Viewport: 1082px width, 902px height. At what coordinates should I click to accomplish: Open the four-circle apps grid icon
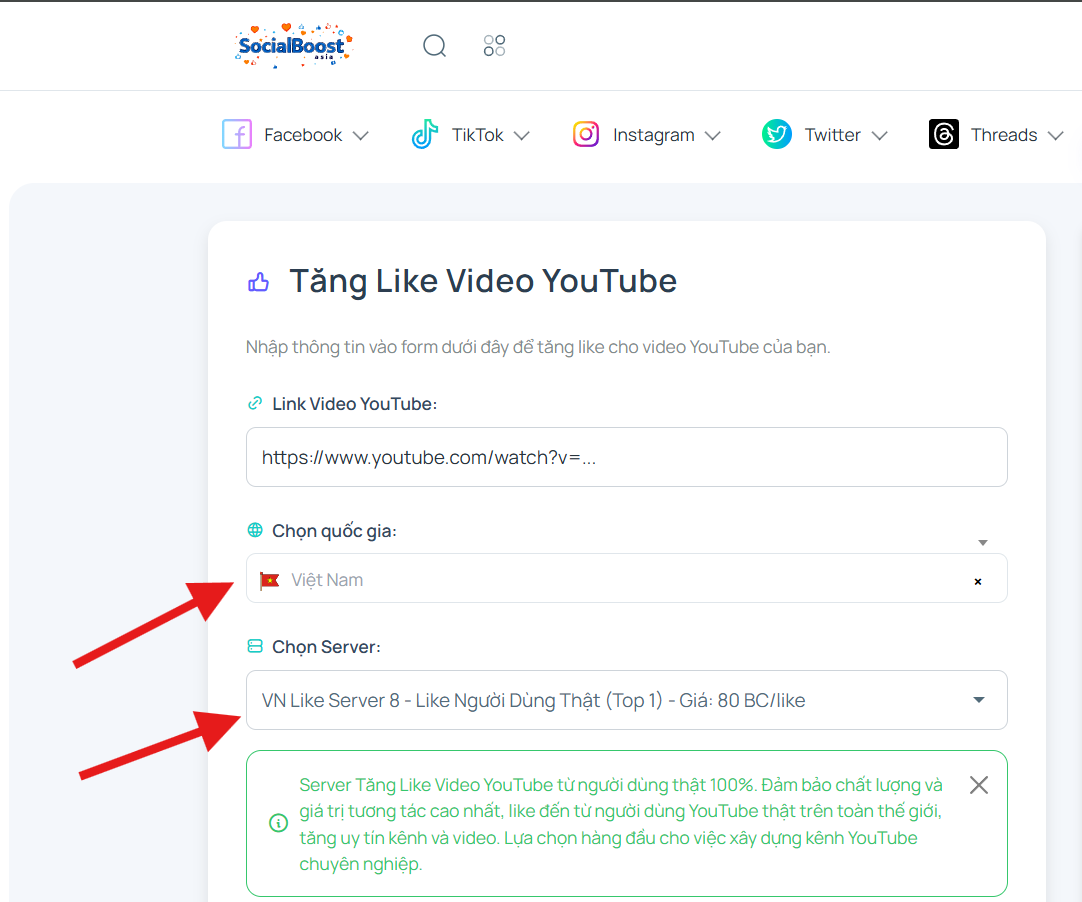[494, 46]
